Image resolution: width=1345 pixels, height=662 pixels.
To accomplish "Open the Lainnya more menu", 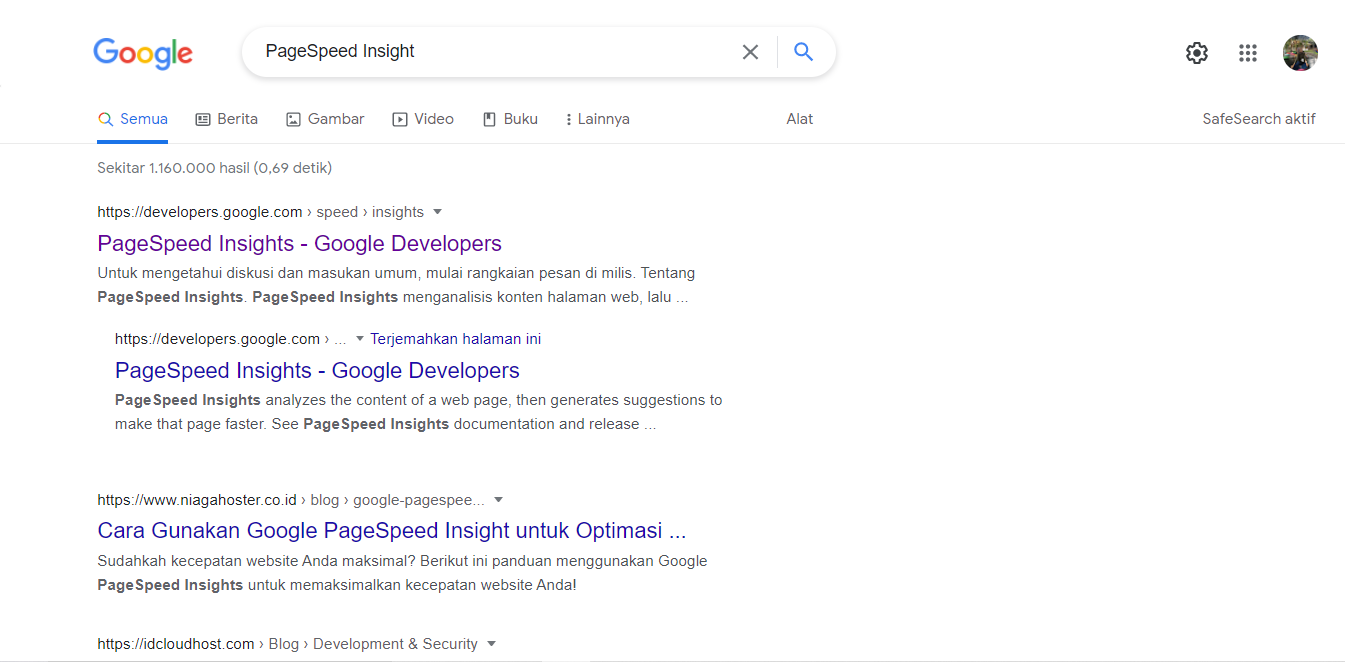I will 597,119.
